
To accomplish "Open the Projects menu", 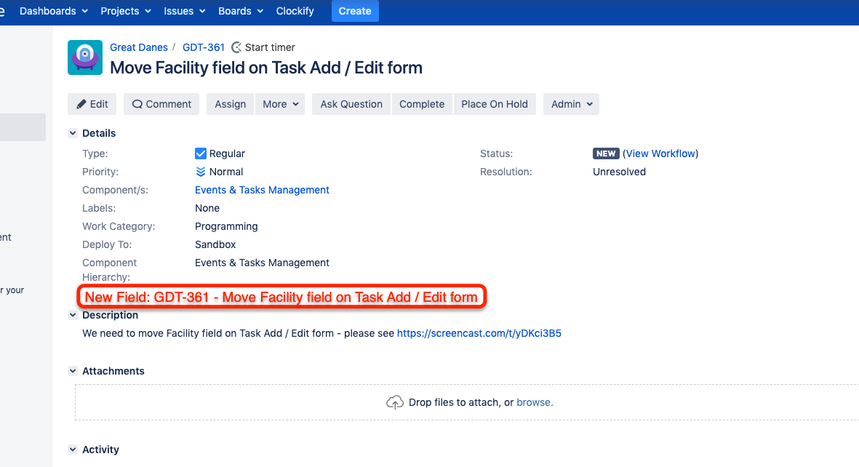I will (x=125, y=11).
